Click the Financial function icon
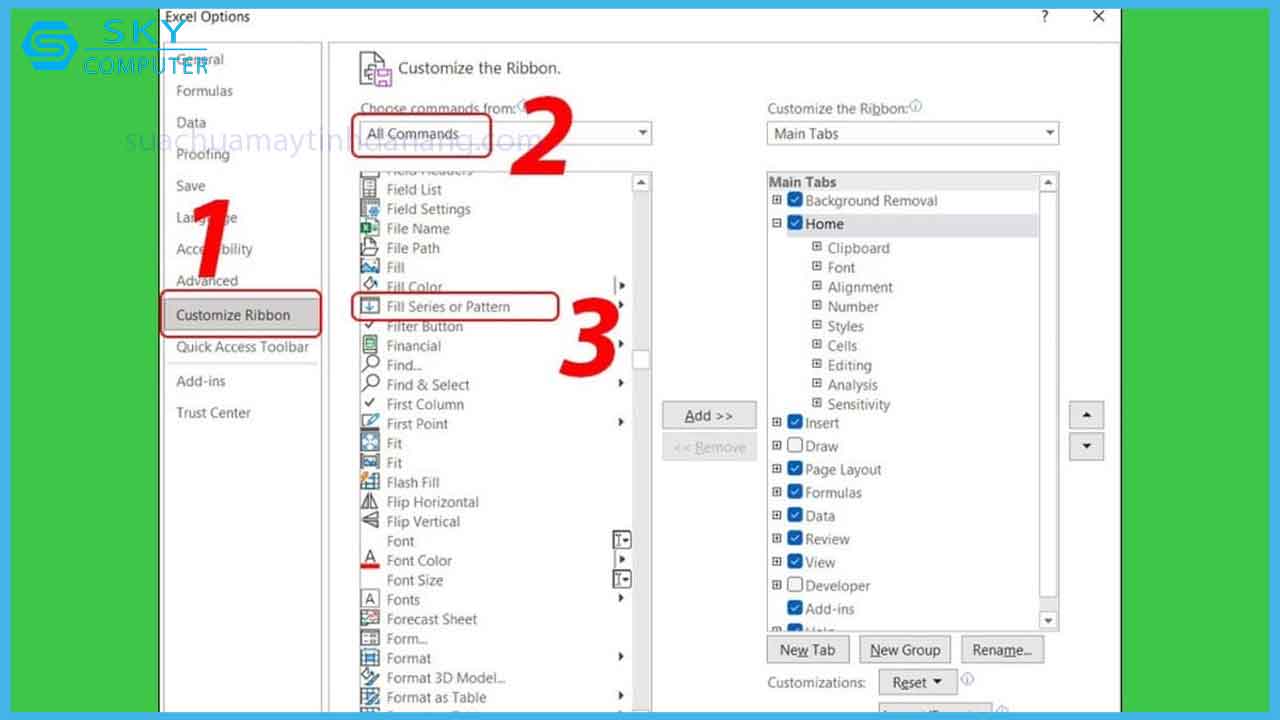1280x720 pixels. 370,345
